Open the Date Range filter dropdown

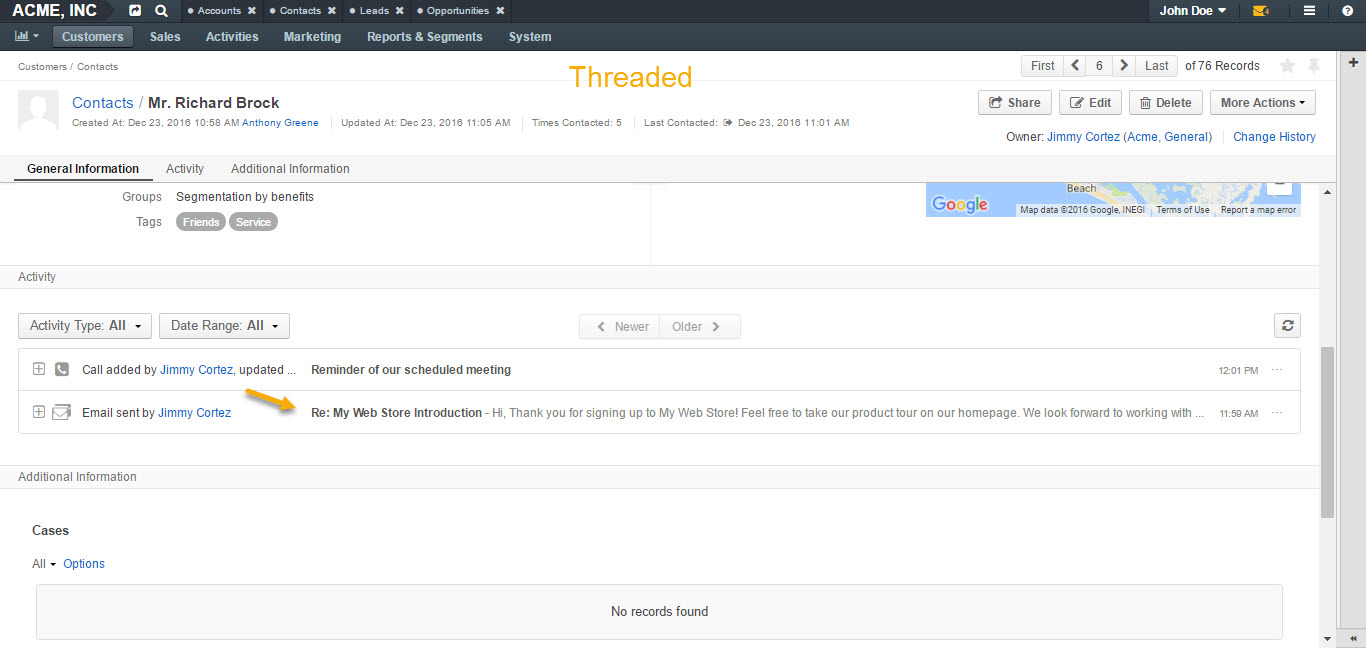tap(224, 326)
